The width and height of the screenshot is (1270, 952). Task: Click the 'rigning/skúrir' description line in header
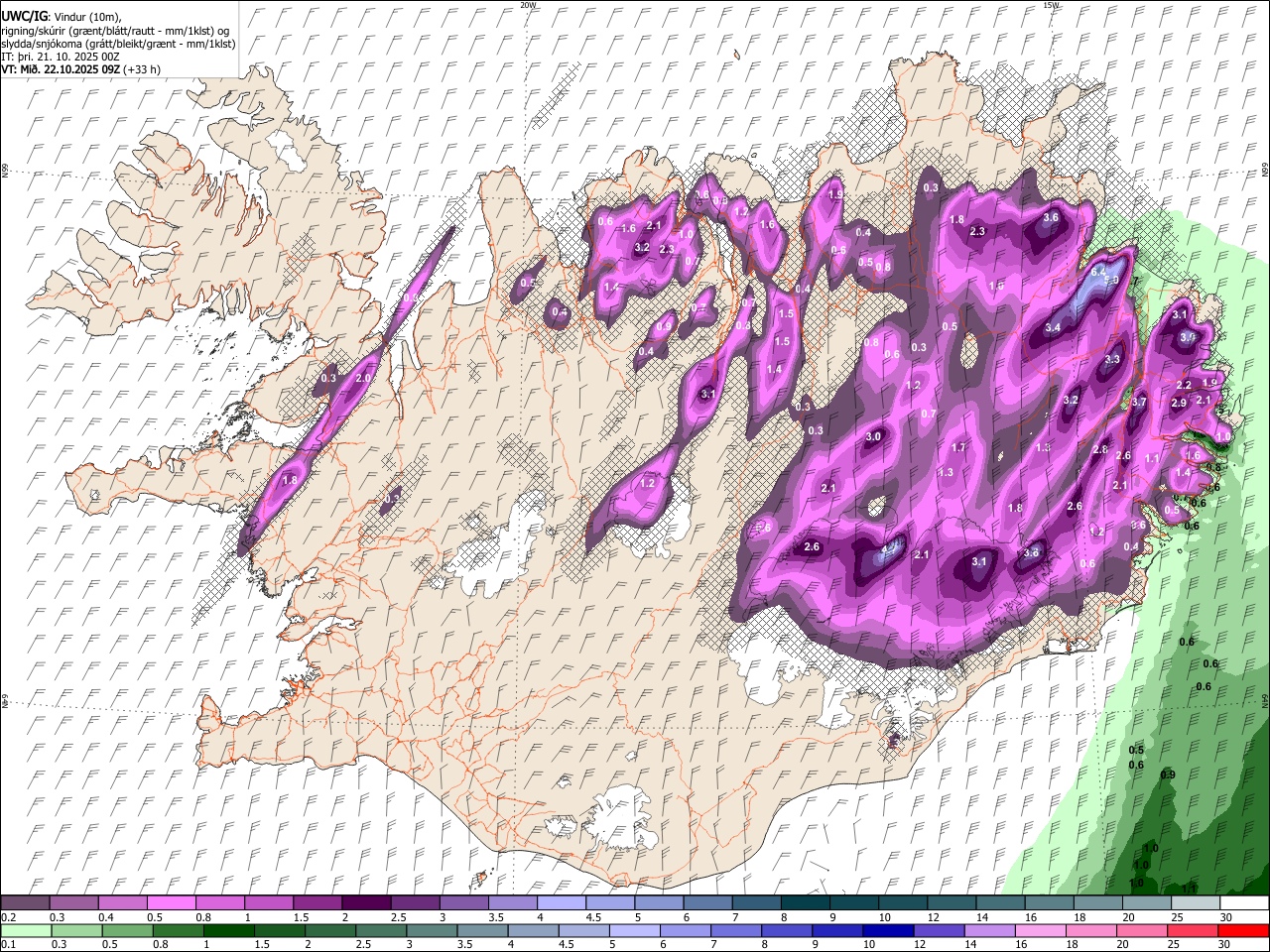115,30
